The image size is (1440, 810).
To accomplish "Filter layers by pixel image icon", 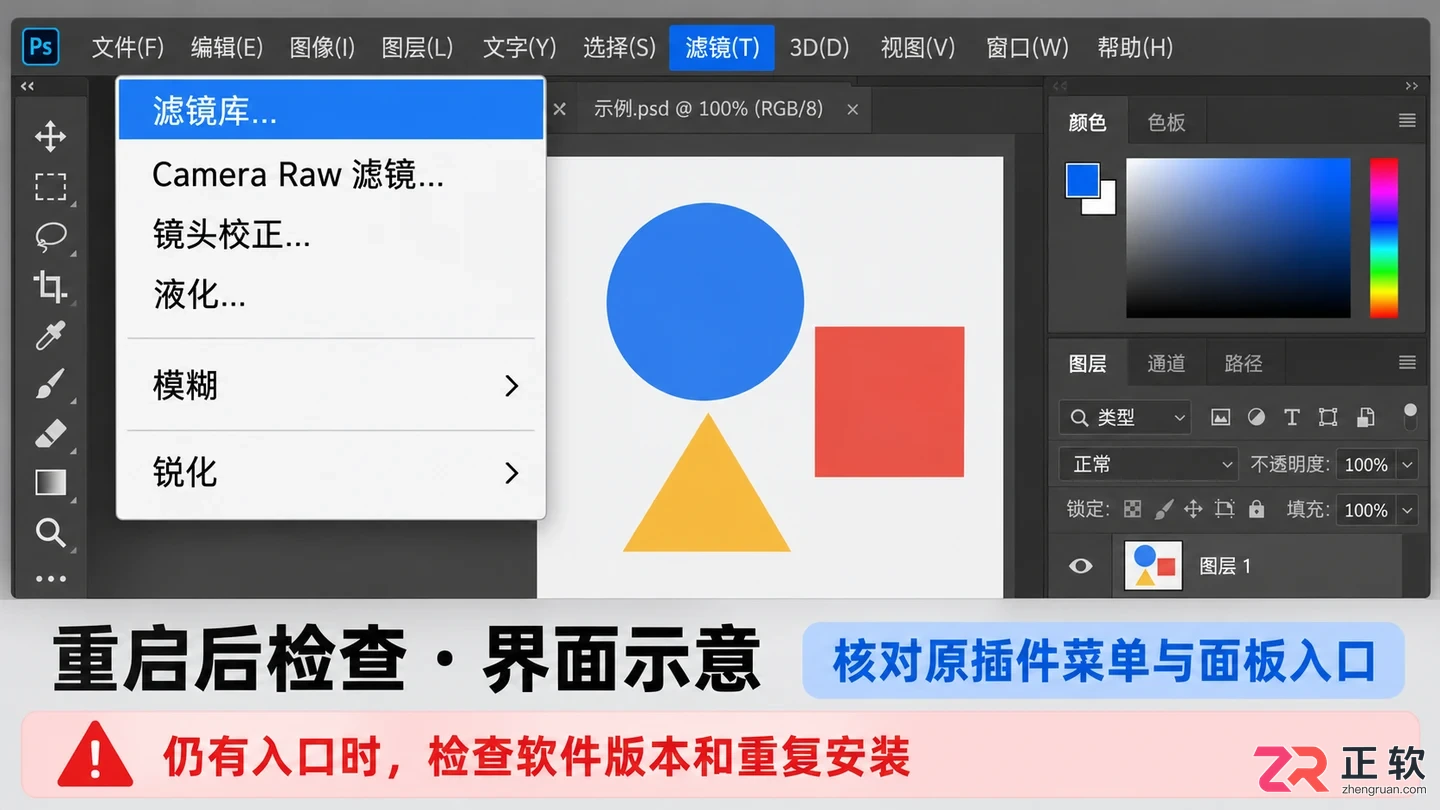I will coord(1220,417).
